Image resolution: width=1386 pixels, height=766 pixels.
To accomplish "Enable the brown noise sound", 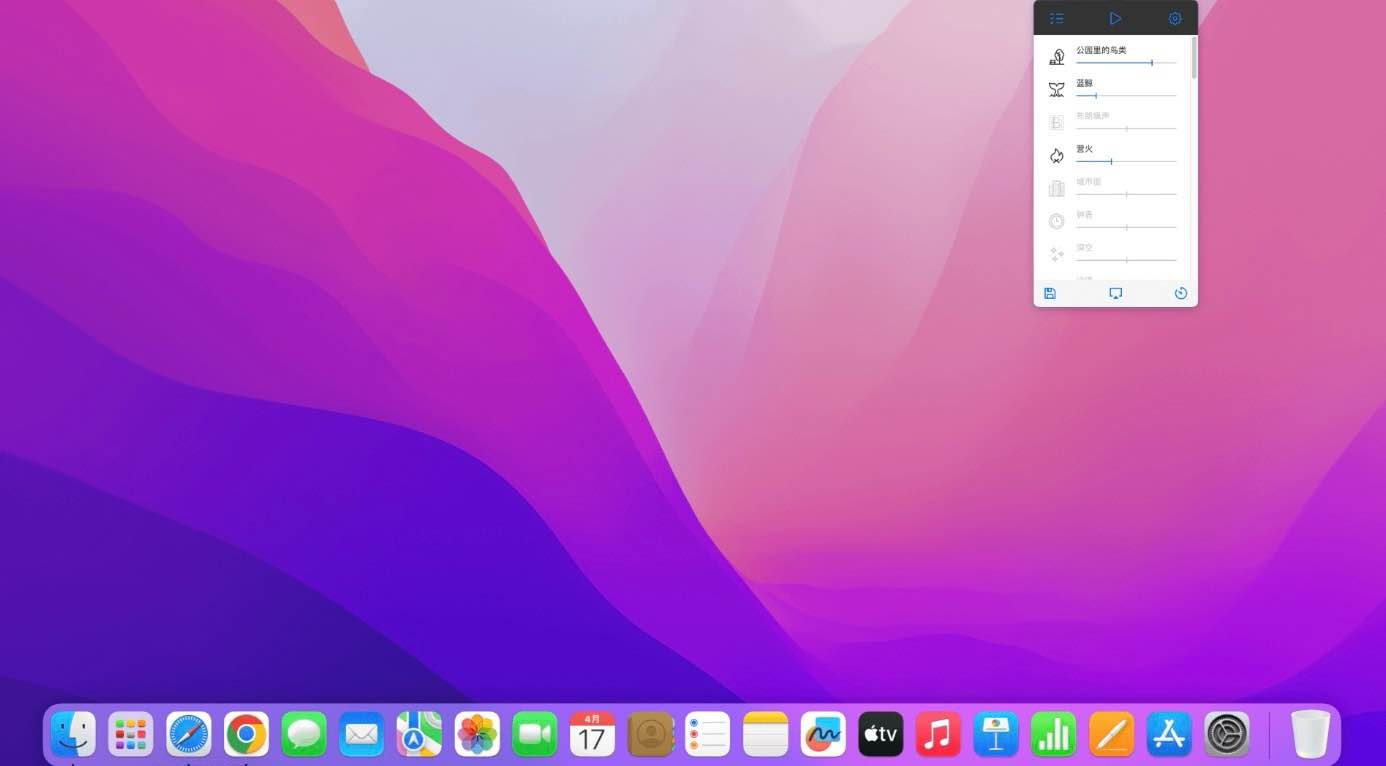I will click(1056, 121).
